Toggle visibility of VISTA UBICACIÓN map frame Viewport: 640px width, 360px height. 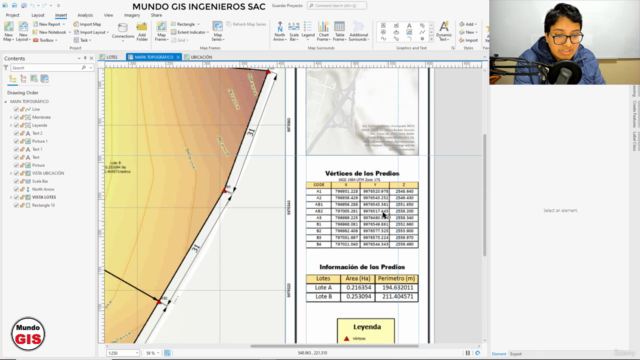click(x=16, y=173)
